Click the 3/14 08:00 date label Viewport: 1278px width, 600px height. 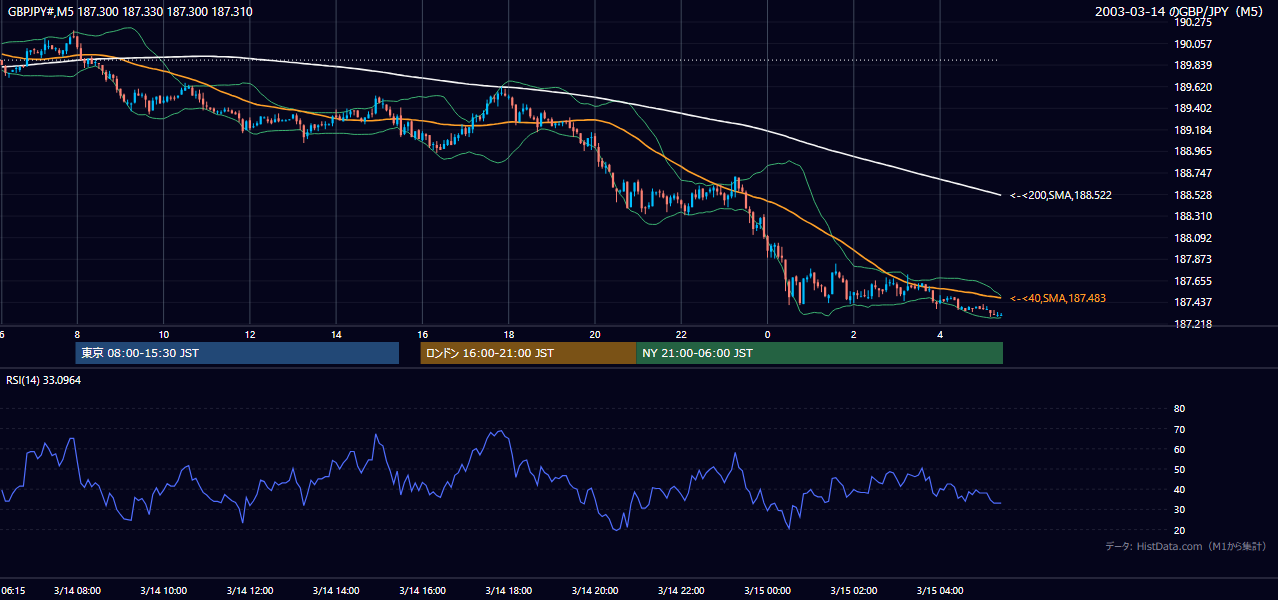[77, 590]
